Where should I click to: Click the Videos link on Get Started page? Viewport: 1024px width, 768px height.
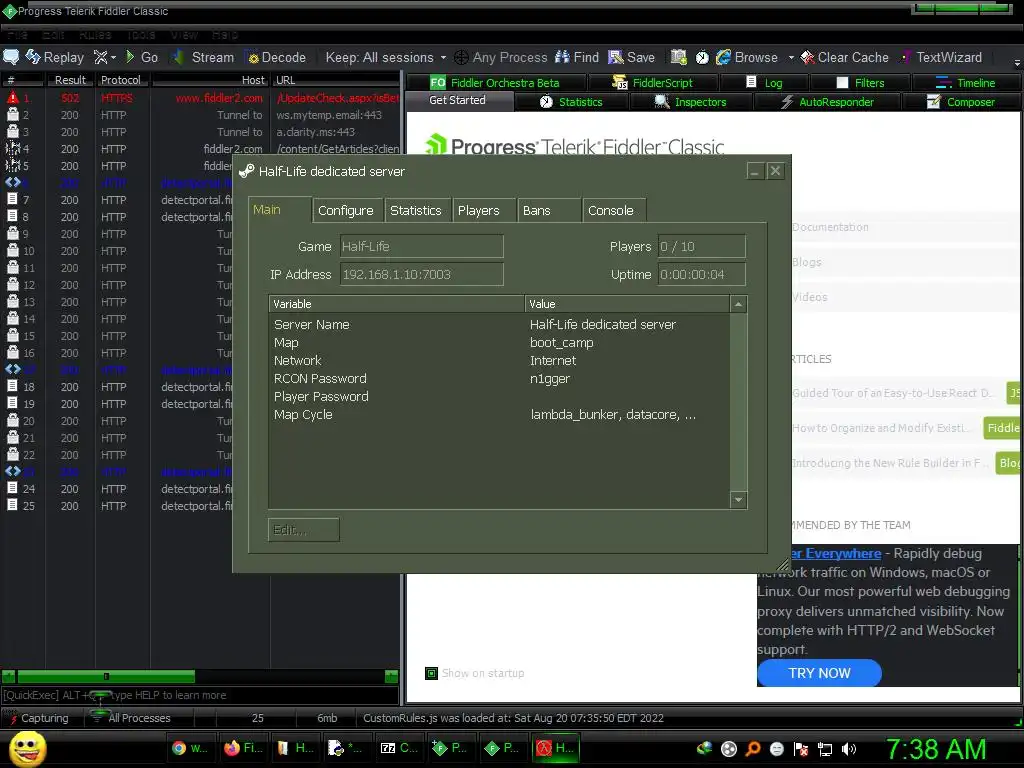click(810, 297)
